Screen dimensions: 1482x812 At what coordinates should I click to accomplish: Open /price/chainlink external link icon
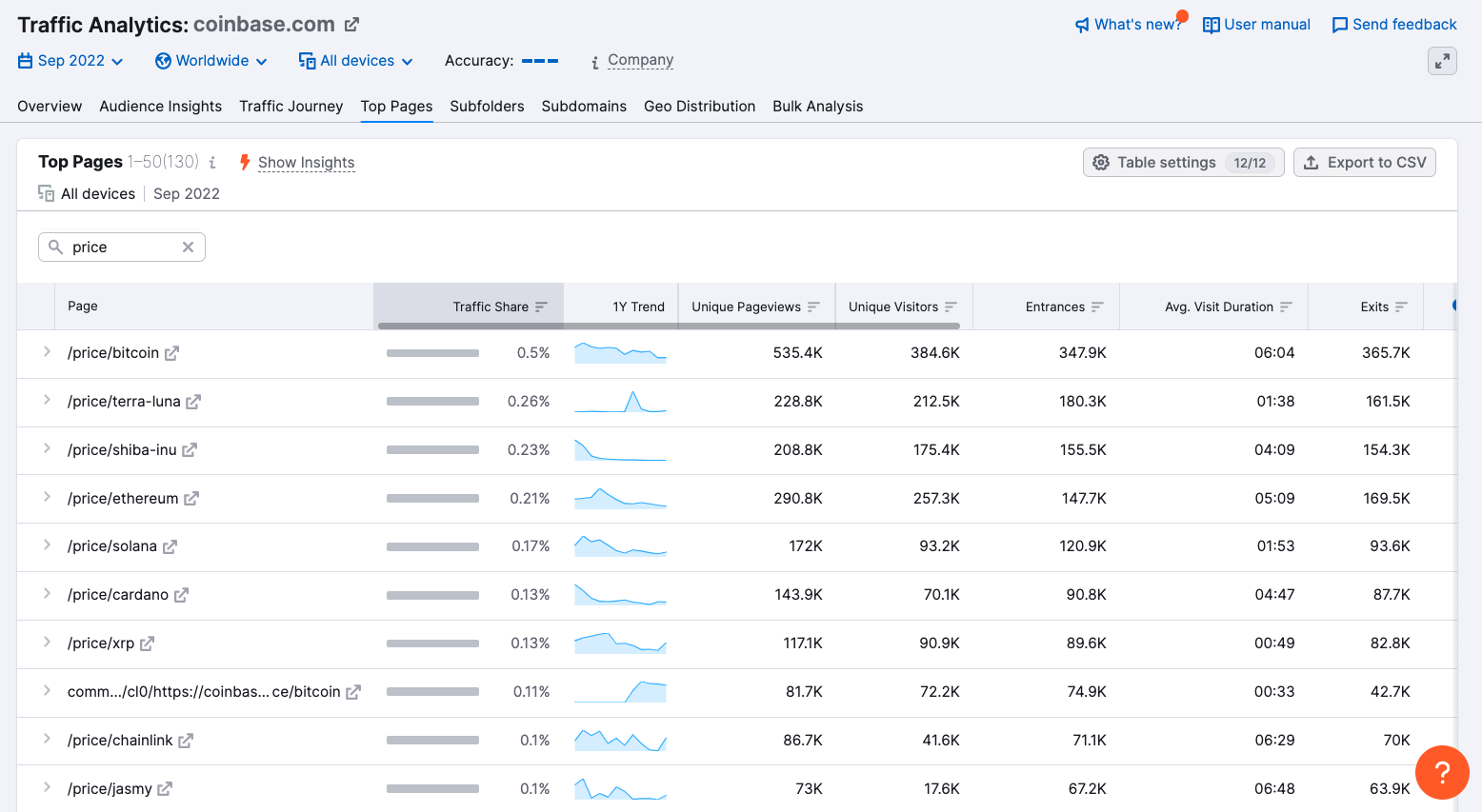tap(186, 741)
